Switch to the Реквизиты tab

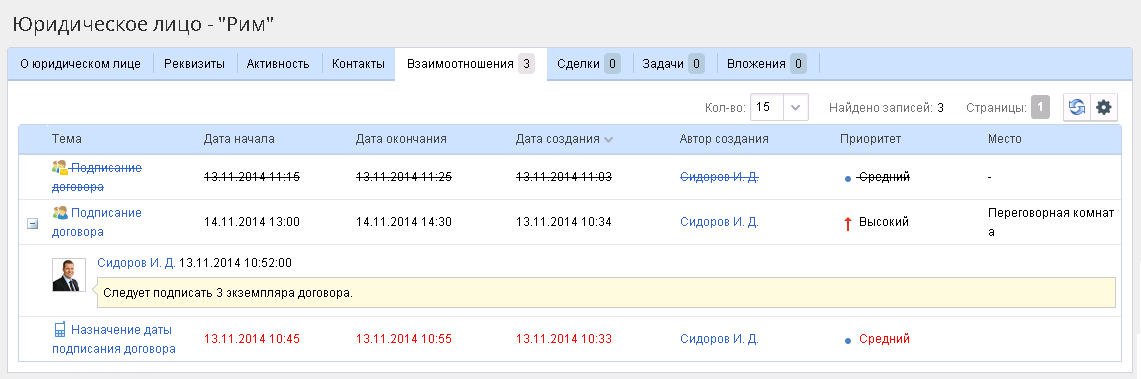point(194,64)
